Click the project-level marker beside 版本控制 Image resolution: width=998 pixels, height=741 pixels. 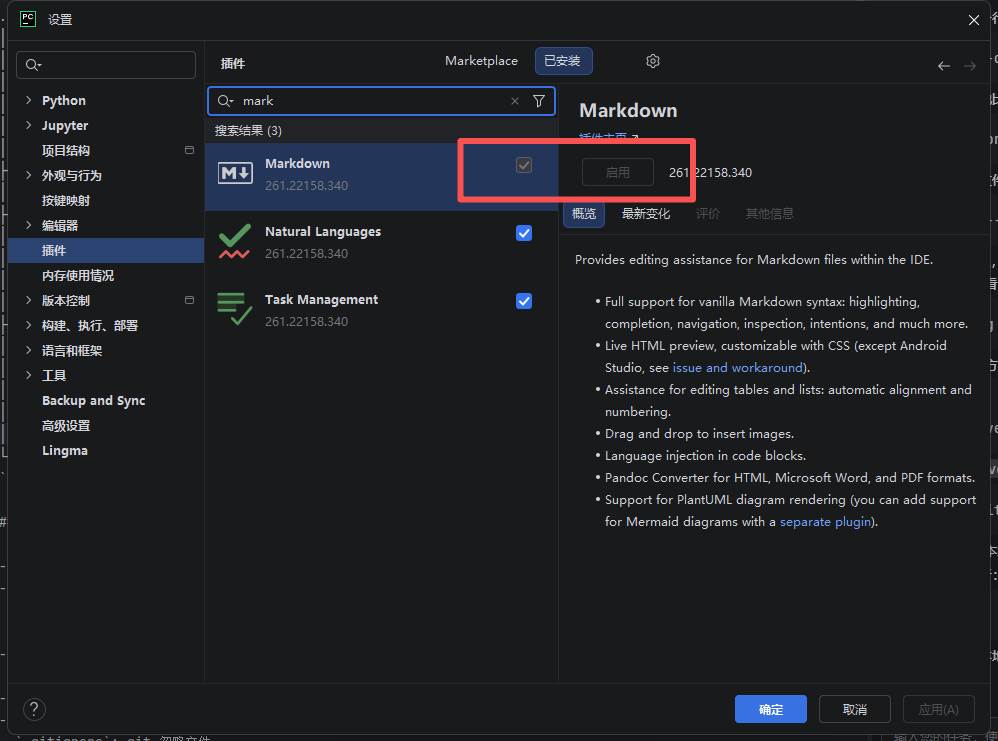point(189,300)
